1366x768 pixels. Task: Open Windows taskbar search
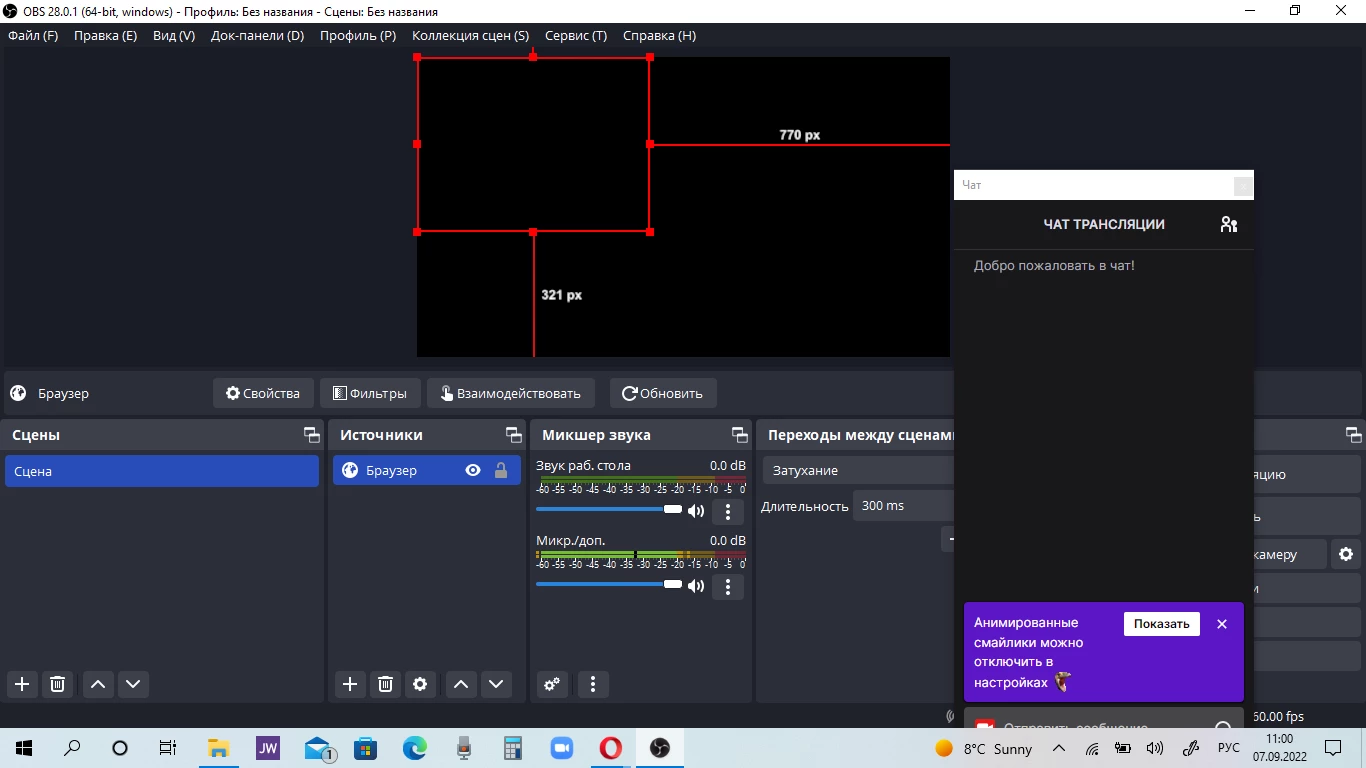[72, 748]
